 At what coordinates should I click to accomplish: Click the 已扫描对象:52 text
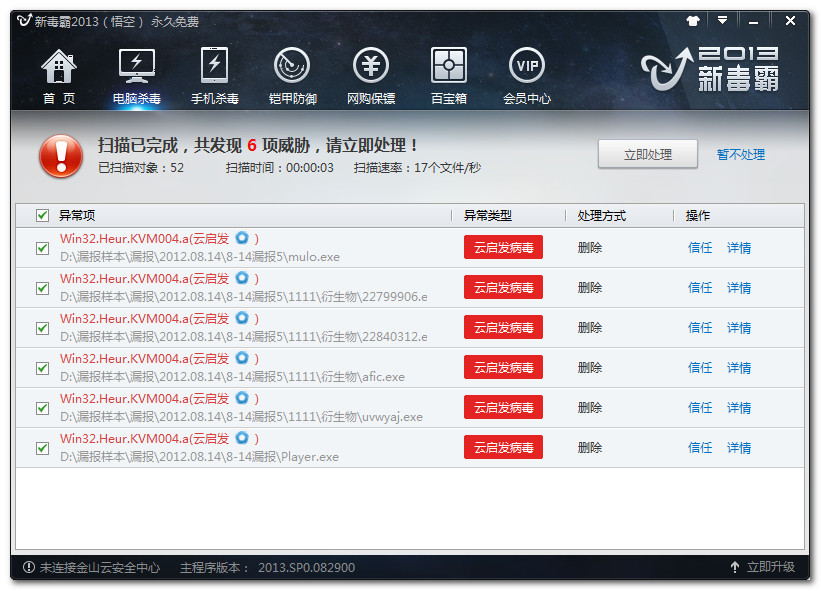tap(141, 168)
